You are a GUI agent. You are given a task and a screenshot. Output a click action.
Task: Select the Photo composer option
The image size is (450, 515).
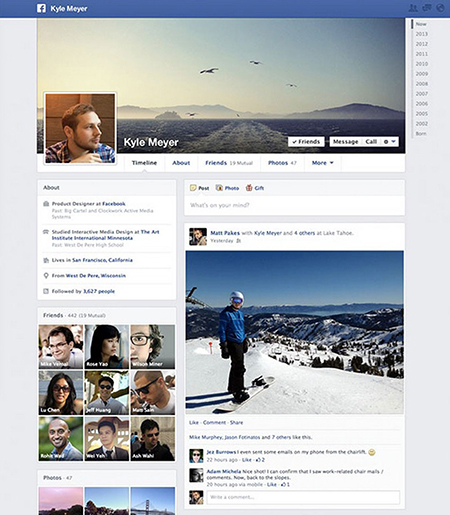(228, 188)
